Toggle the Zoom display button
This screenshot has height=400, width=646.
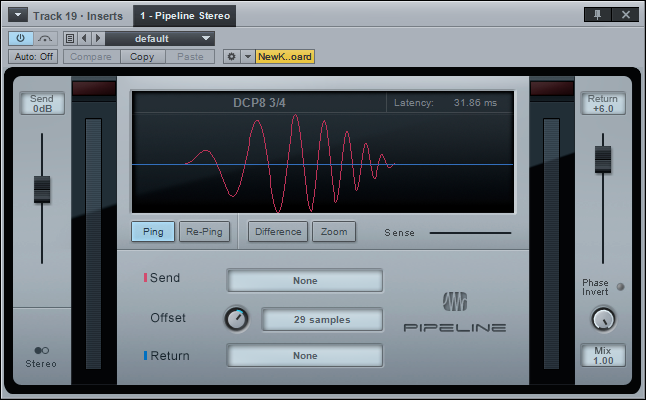click(x=334, y=232)
